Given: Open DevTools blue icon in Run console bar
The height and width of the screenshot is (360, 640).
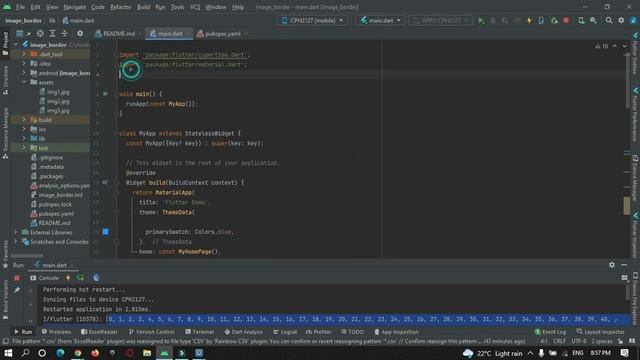Looking at the screenshot, I should pyautogui.click(x=96, y=278).
